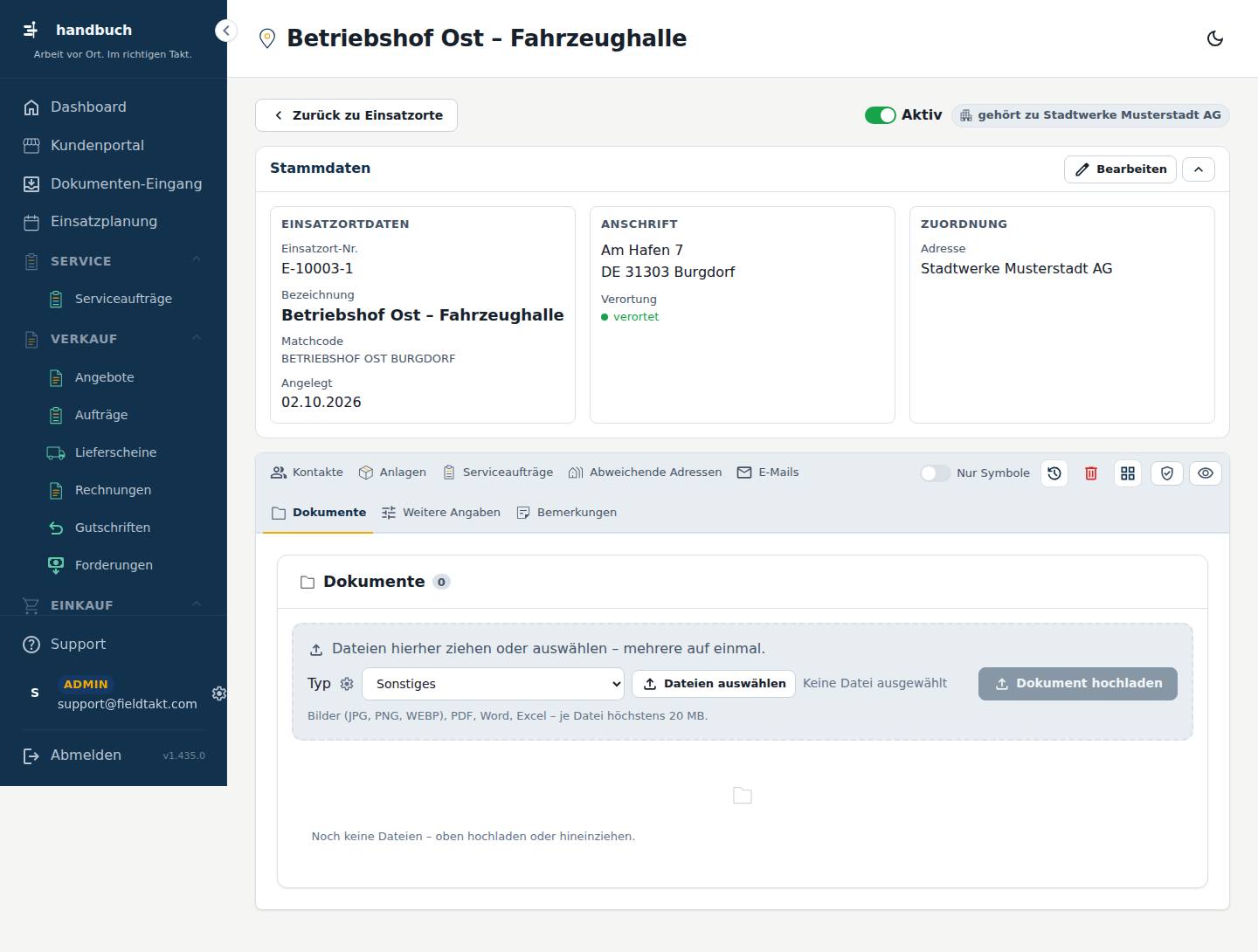The height and width of the screenshot is (952, 1258).
Task: Open the Abweichende Adressen tab
Action: (x=645, y=473)
